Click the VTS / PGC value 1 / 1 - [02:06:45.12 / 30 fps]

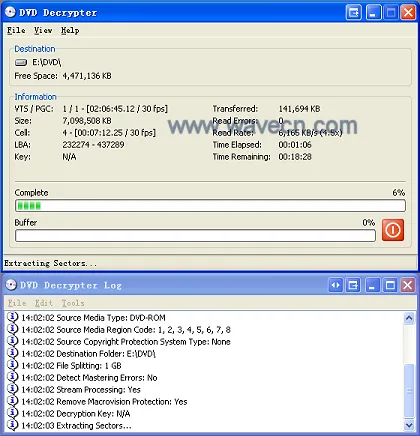coord(115,109)
